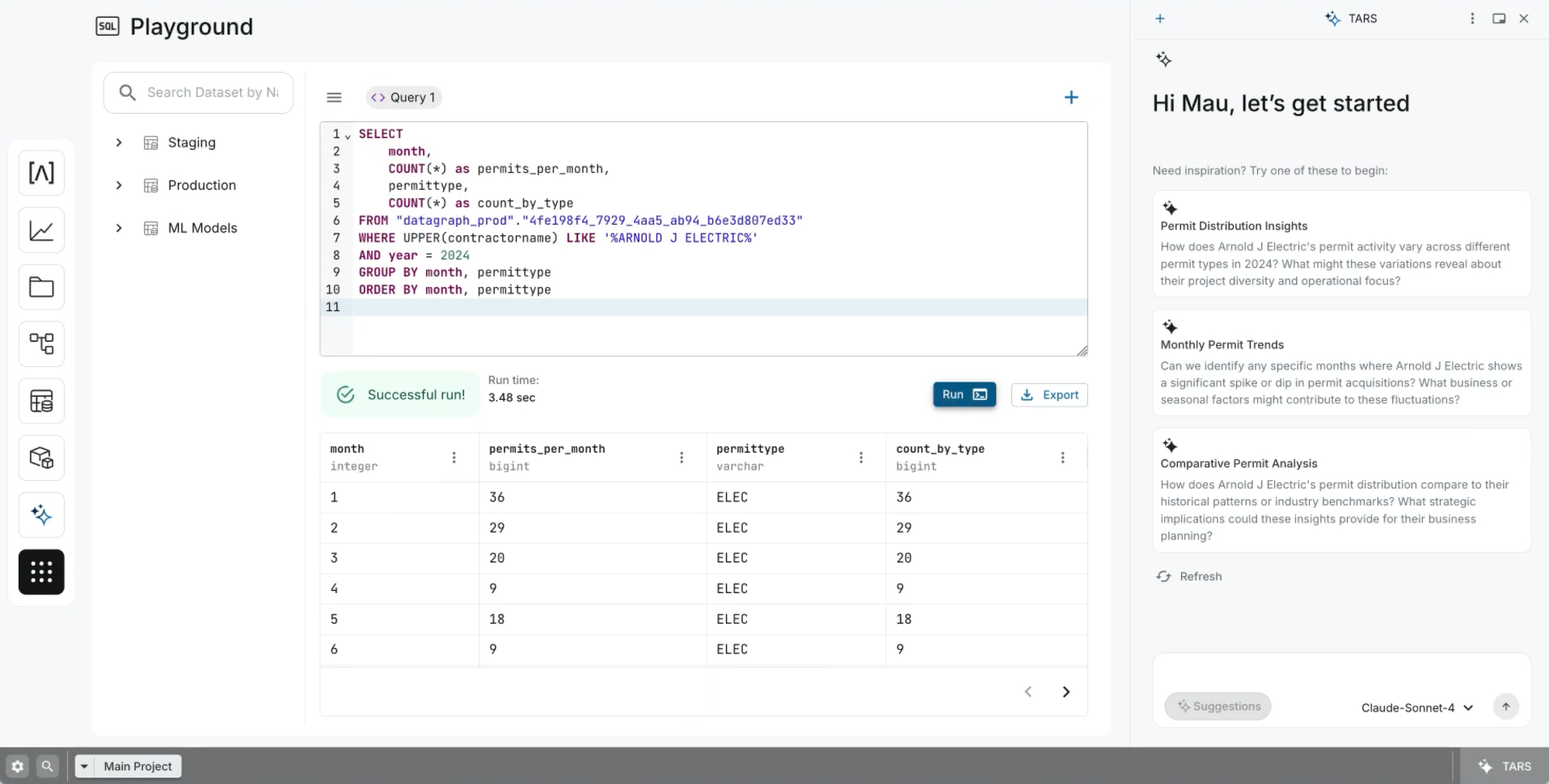Expand the Production dataset tree

coord(119,185)
